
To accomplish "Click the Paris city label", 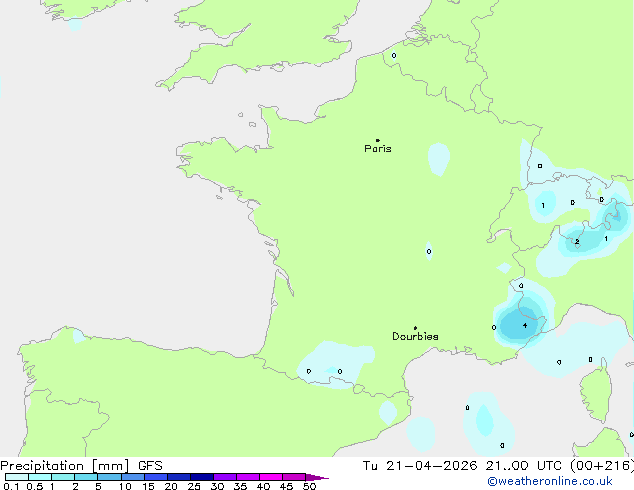I will click(378, 149).
